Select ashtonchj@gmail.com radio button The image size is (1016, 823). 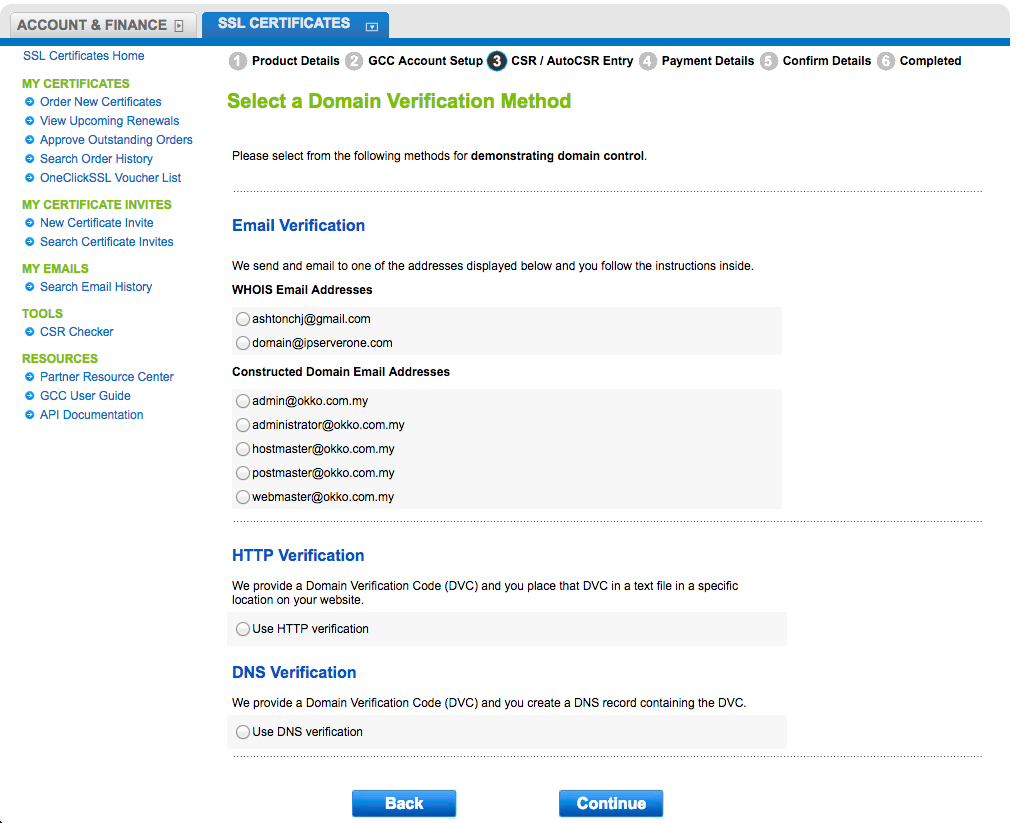coord(243,319)
